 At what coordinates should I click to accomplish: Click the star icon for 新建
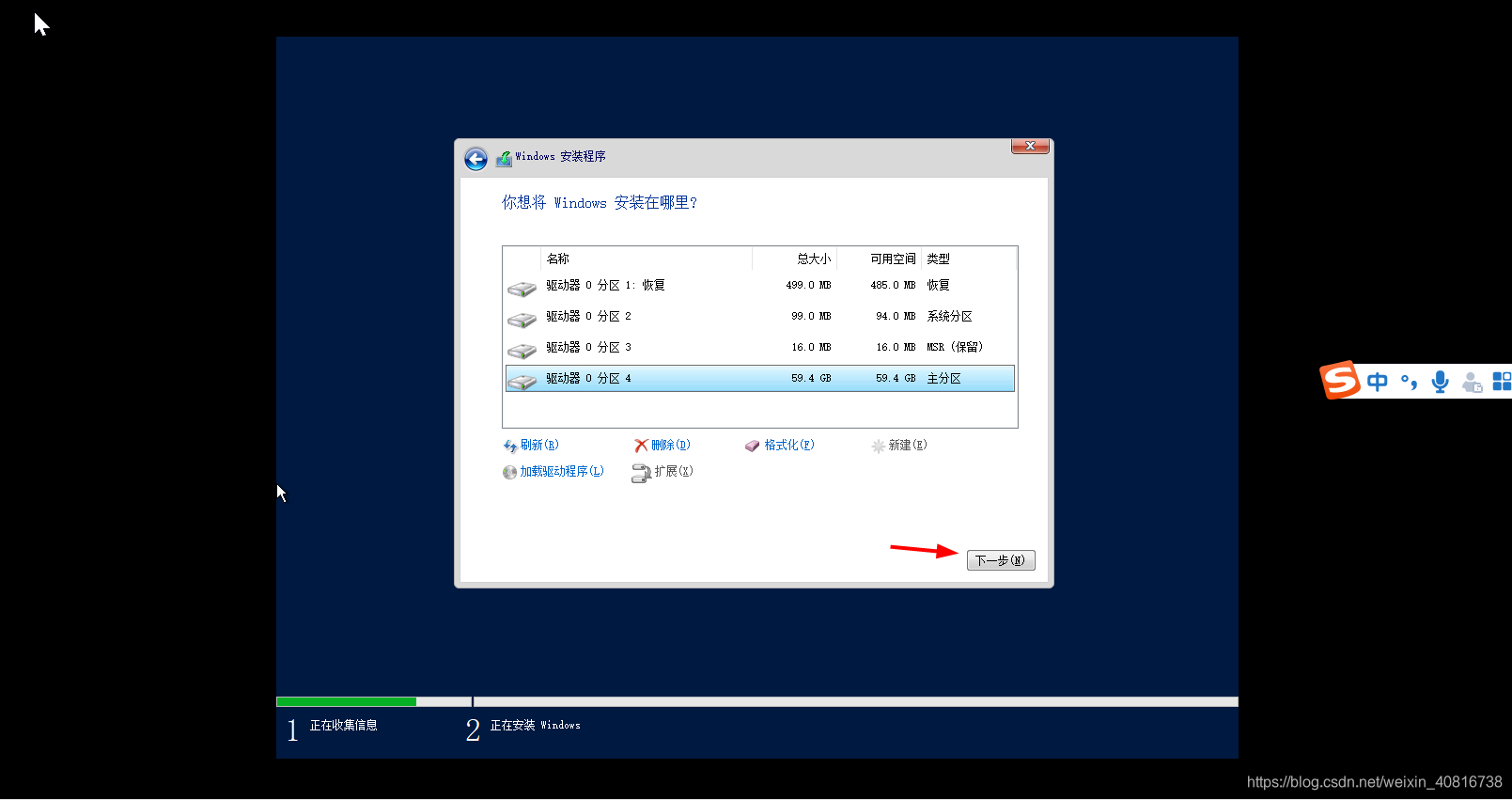pos(878,446)
